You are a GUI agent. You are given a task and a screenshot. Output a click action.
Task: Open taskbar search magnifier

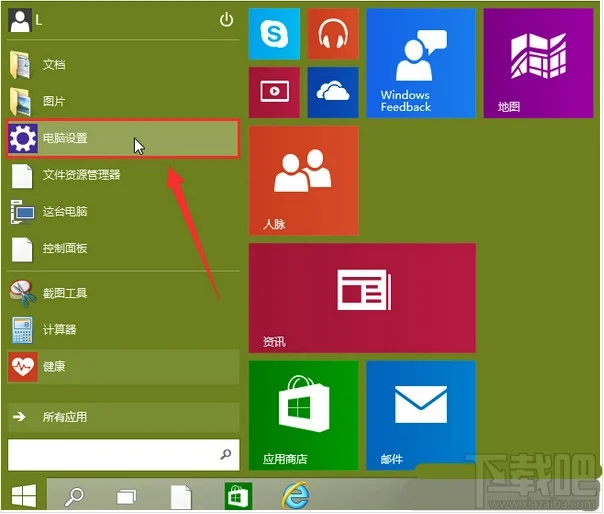click(x=74, y=496)
